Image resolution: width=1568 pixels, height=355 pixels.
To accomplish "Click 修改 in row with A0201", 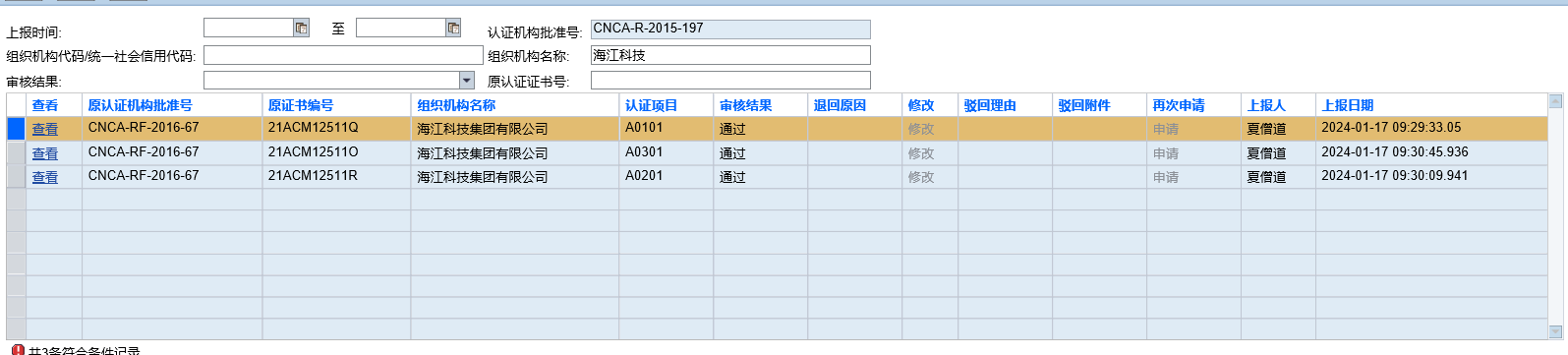I will pos(921,177).
